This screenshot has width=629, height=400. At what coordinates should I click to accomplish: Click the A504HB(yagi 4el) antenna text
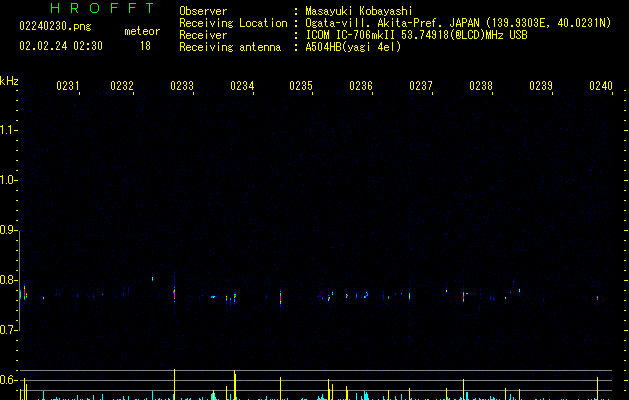point(353,47)
